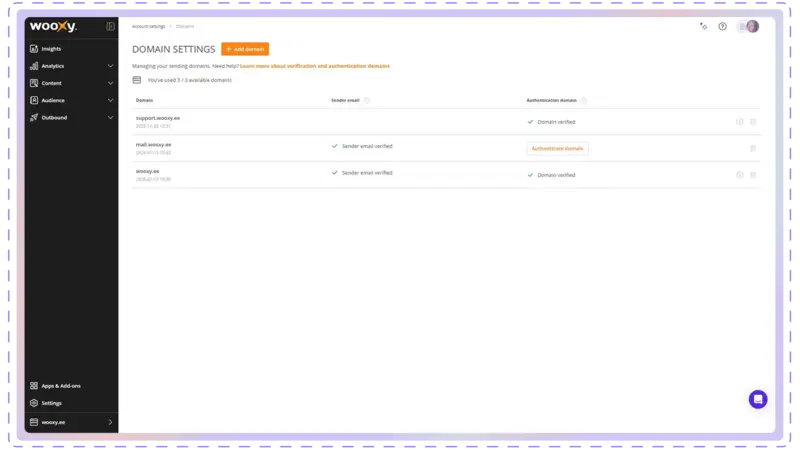Delete the support.wooxy.ee domain via trash icon
Viewport: 800px width, 450px height.
(x=753, y=122)
